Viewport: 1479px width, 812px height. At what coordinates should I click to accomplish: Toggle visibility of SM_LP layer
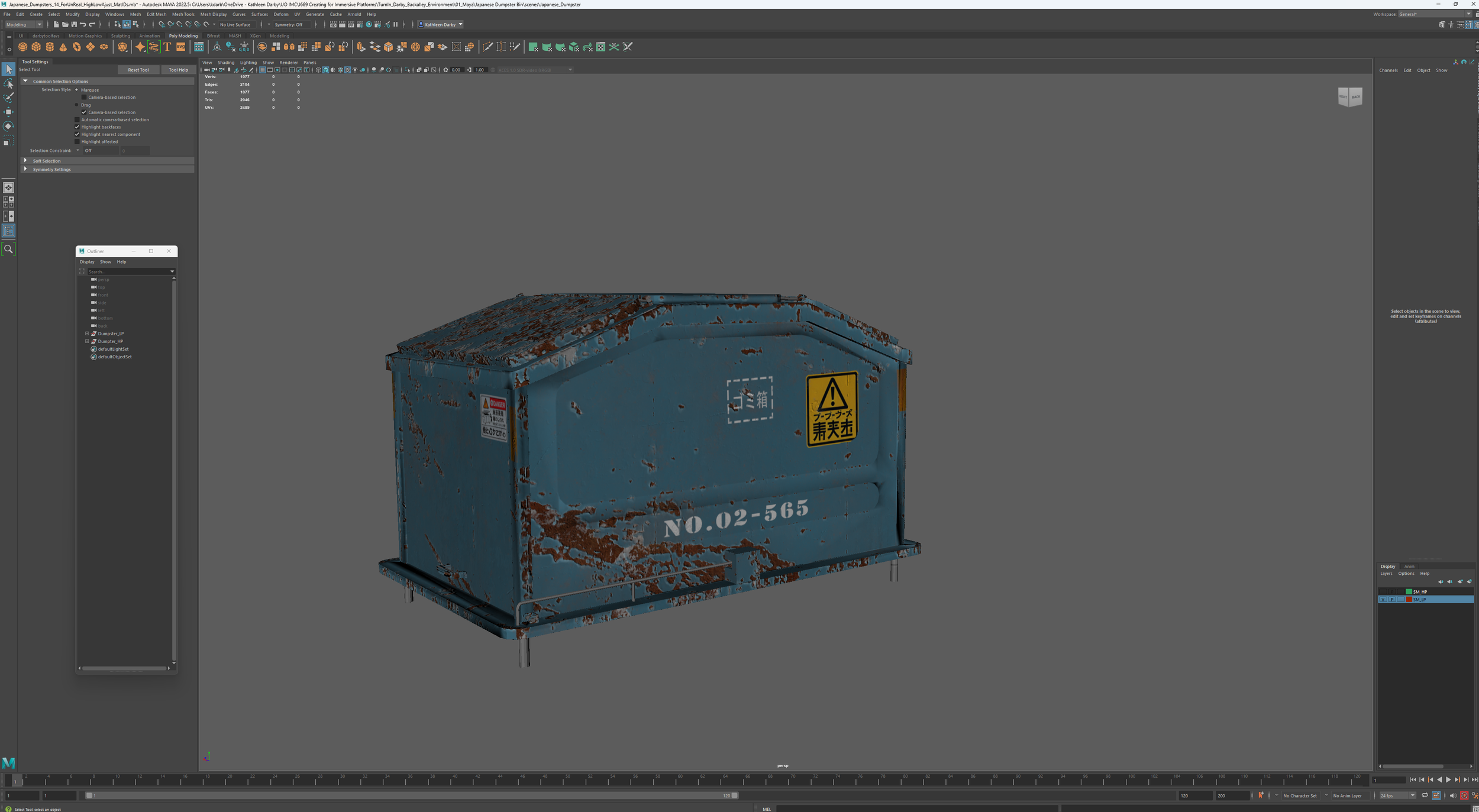1383,599
